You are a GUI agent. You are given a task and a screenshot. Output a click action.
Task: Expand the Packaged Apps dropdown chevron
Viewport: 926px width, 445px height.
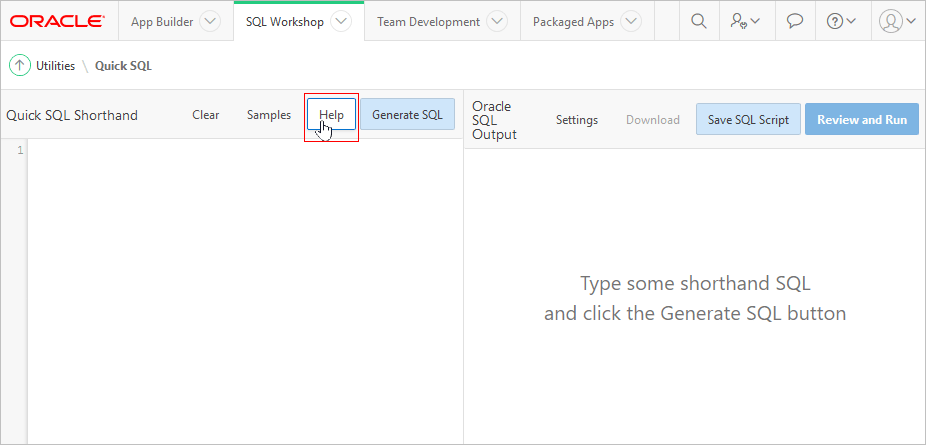click(632, 22)
